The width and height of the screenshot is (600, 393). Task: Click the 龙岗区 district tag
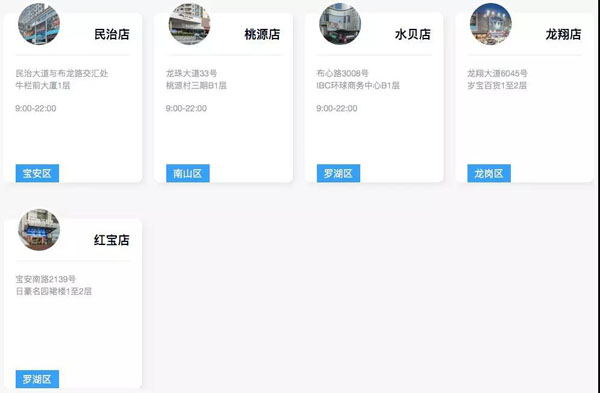(x=489, y=173)
